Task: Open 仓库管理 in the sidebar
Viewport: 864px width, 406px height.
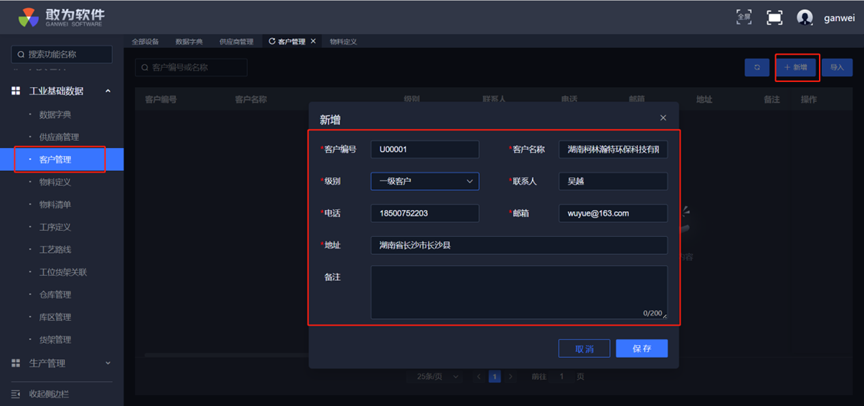Action: pos(55,295)
